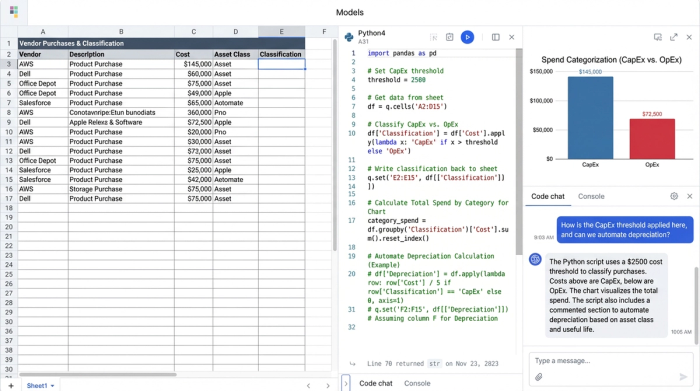Click the AI assistant avatar icon
Viewport: 700px width, 391px height.
click(535, 259)
